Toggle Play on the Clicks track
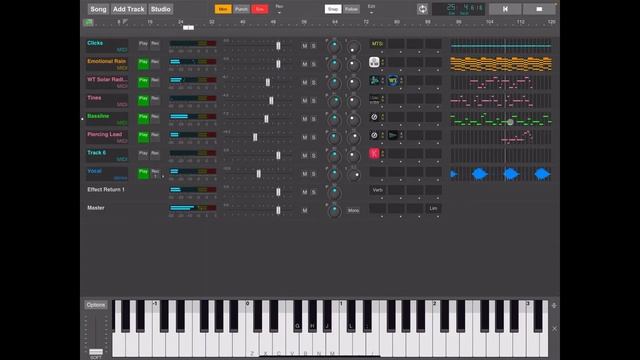Screen dimensions: 640x360 [143, 44]
